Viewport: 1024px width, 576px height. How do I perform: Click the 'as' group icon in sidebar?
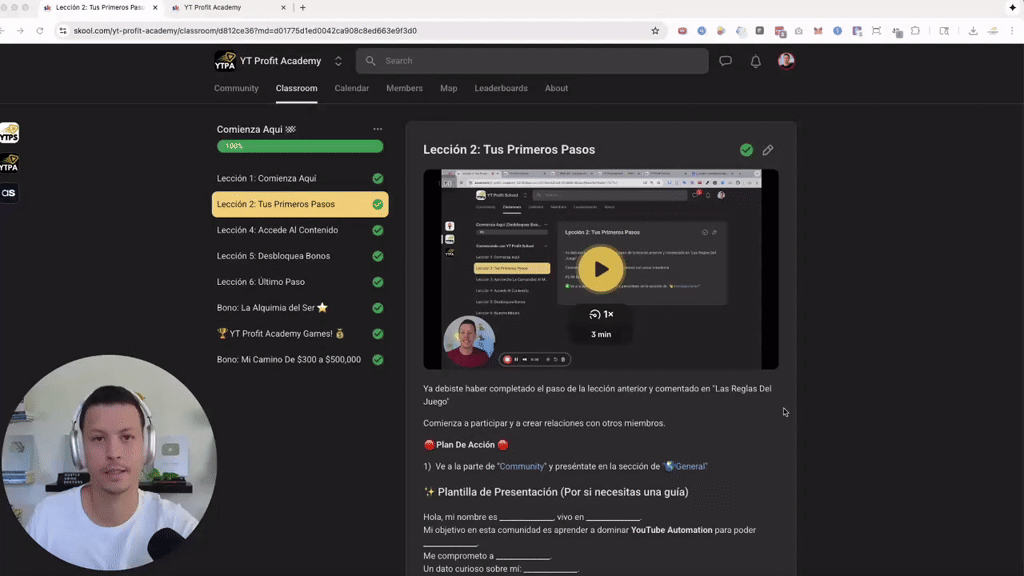pos(9,193)
